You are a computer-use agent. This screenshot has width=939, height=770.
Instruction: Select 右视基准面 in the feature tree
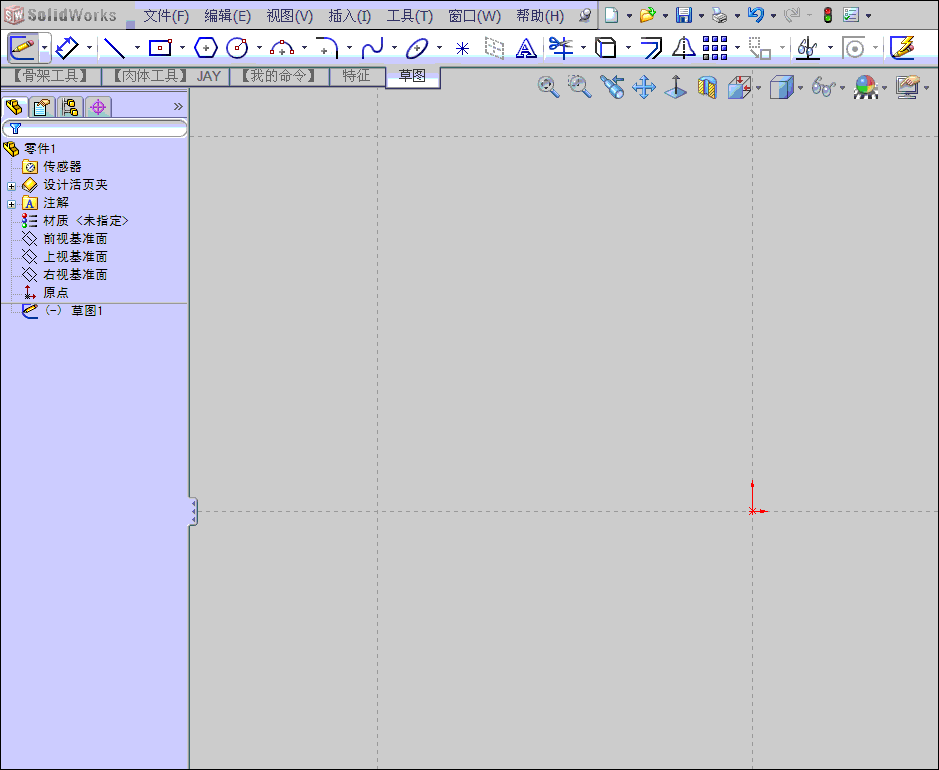[x=75, y=275]
